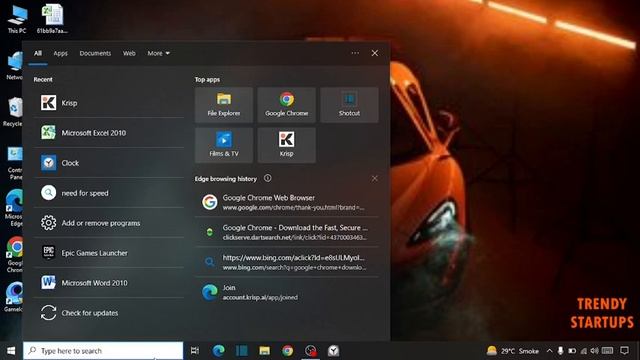Screen dimensions: 640x360
Task: Open Check for updates setting
Action: click(109, 313)
